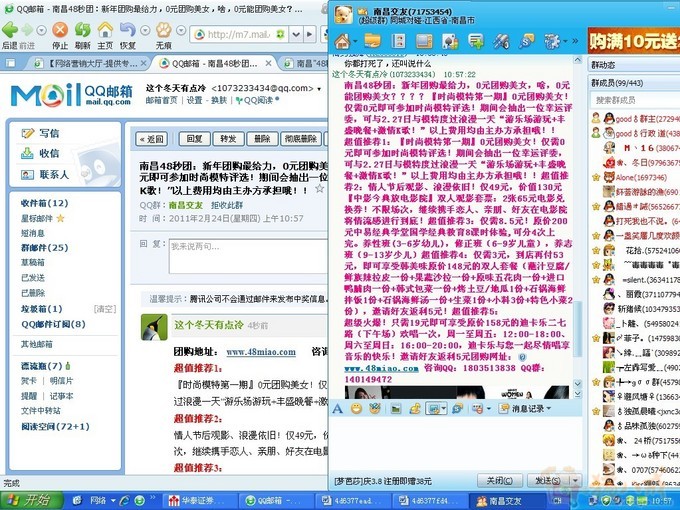The height and width of the screenshot is (510, 680).
Task: Launch group games poker card icon
Action: (450, 42)
